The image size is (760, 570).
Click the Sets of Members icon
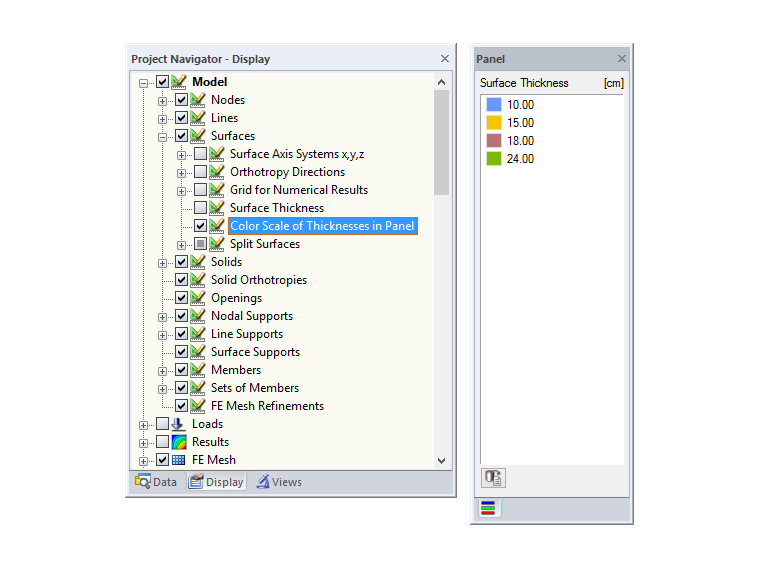[198, 388]
